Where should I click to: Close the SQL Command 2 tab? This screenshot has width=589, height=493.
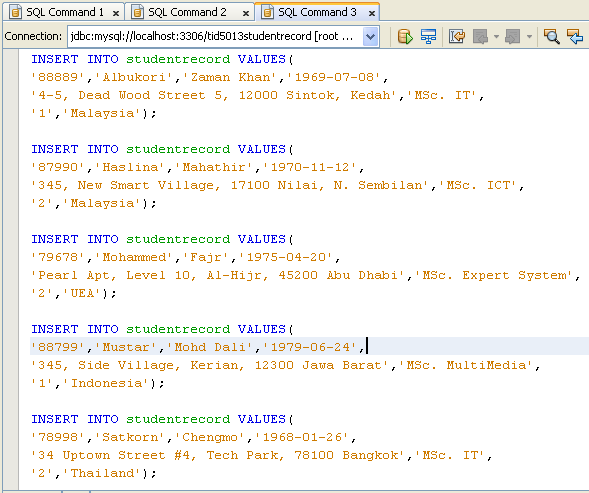(246, 14)
